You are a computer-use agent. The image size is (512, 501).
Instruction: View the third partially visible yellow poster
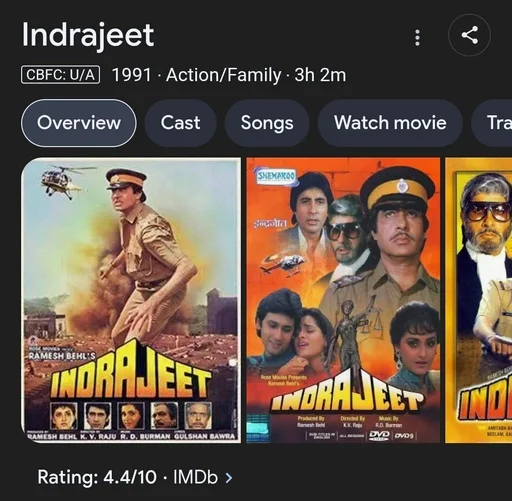(479, 300)
